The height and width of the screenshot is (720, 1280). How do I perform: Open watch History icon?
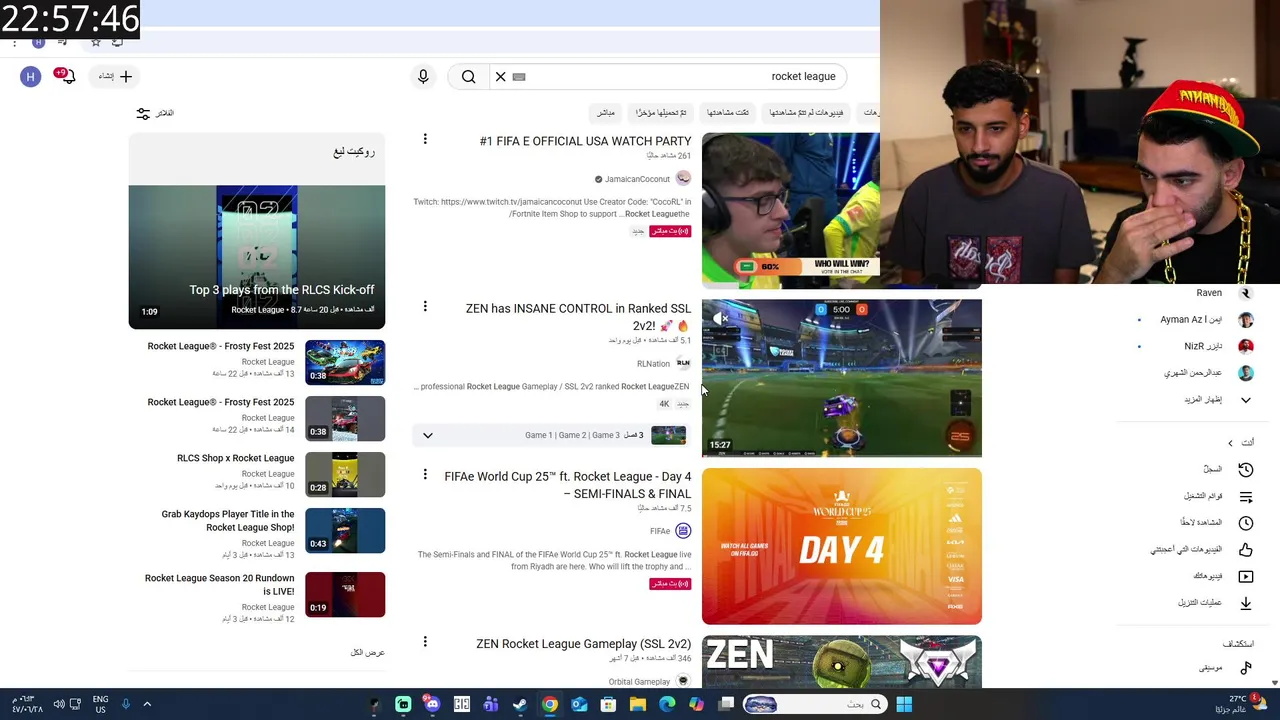(x=1246, y=469)
